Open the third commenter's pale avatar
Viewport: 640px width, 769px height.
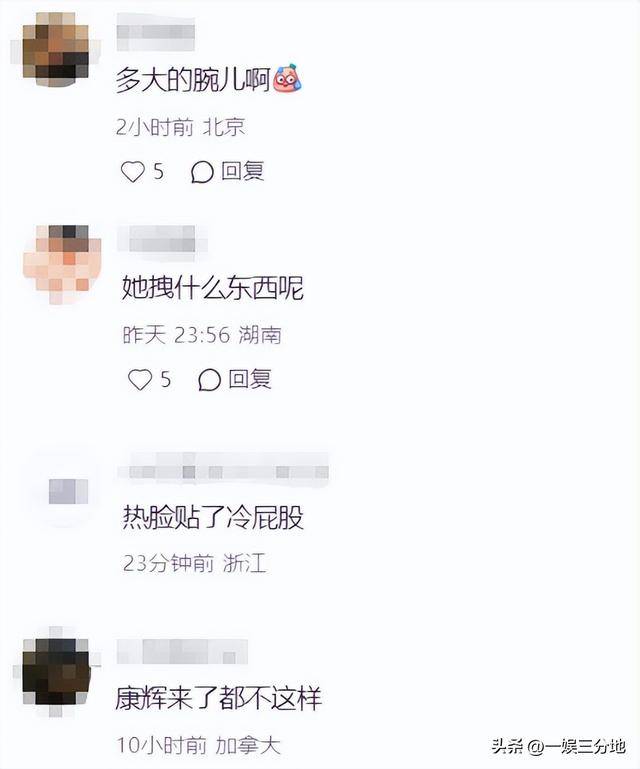click(x=68, y=491)
